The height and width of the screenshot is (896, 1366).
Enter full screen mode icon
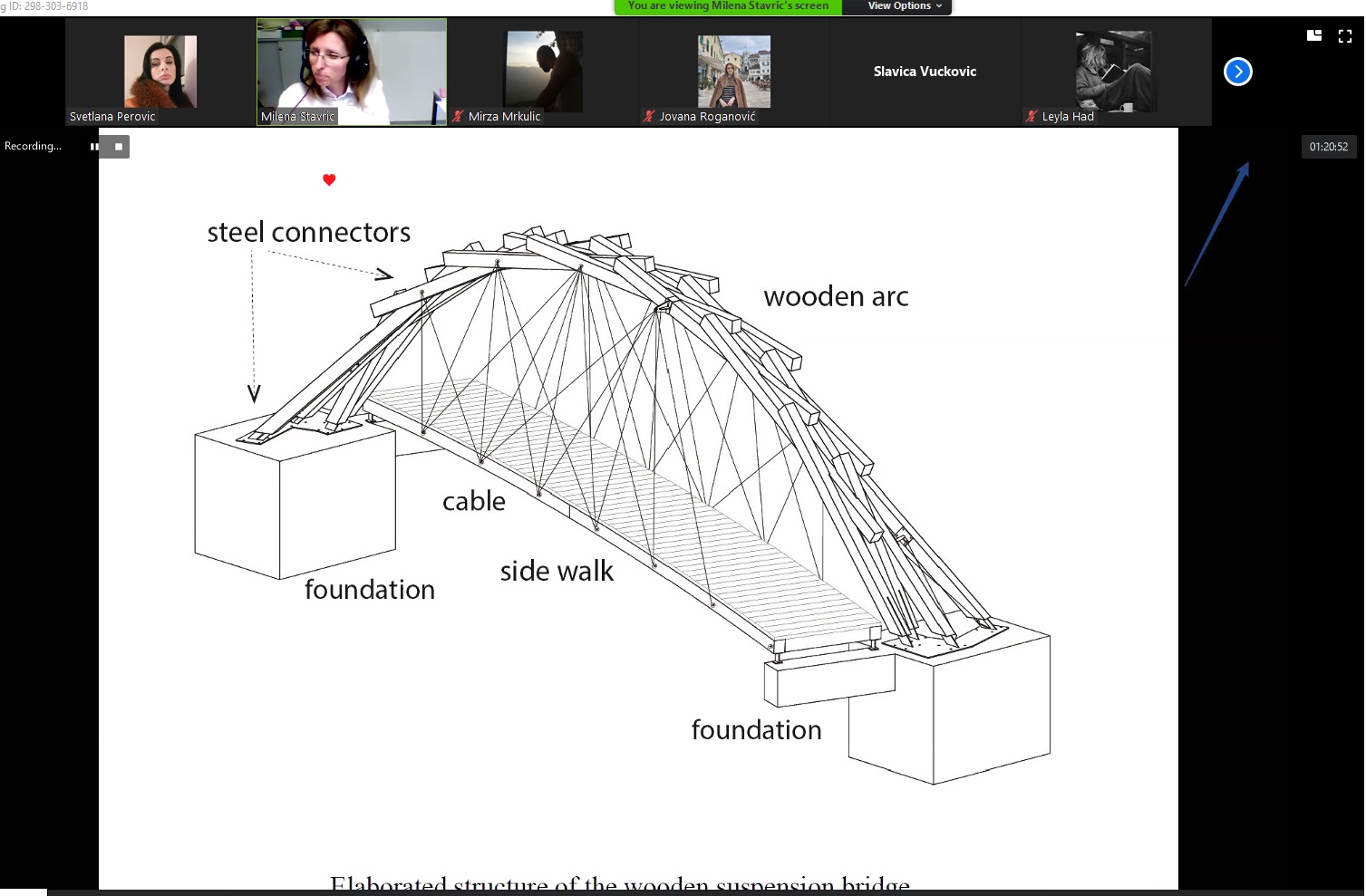pos(1345,36)
